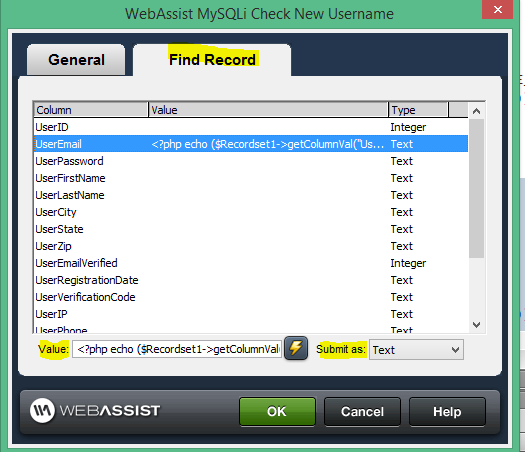Select the UserID row
The width and height of the screenshot is (525, 452).
(251, 127)
